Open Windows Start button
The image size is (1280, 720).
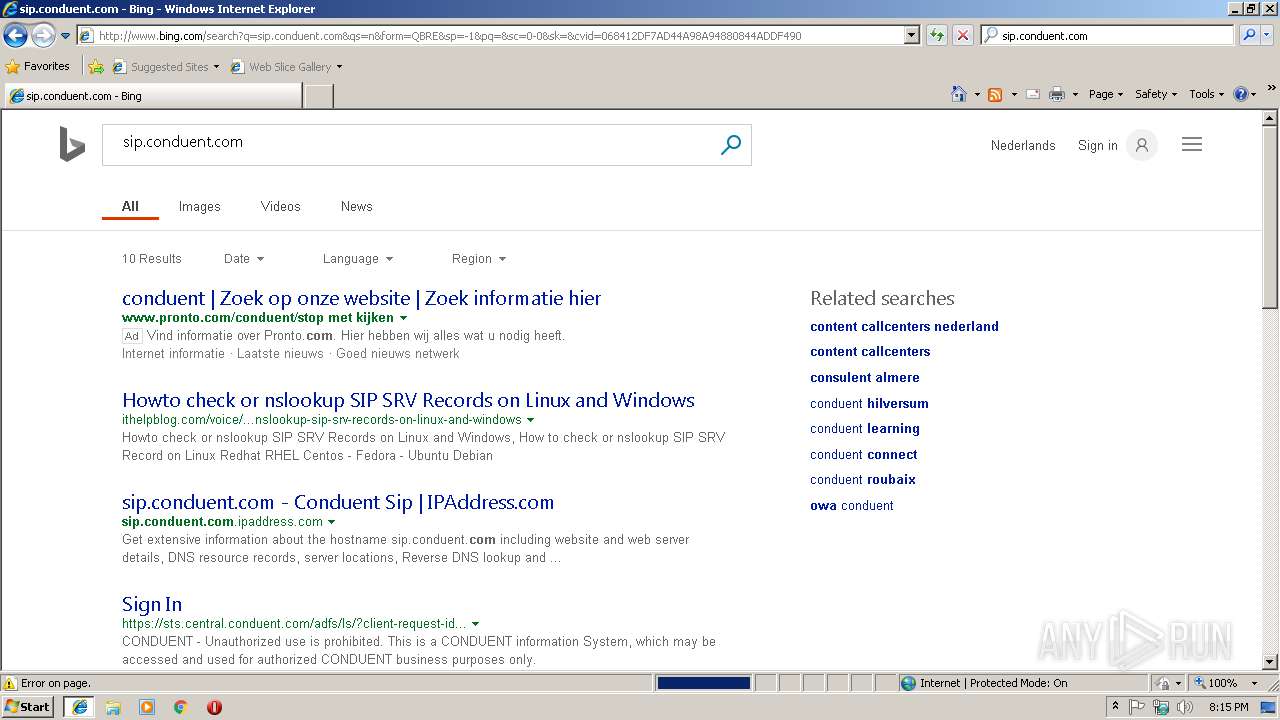pyautogui.click(x=28, y=707)
